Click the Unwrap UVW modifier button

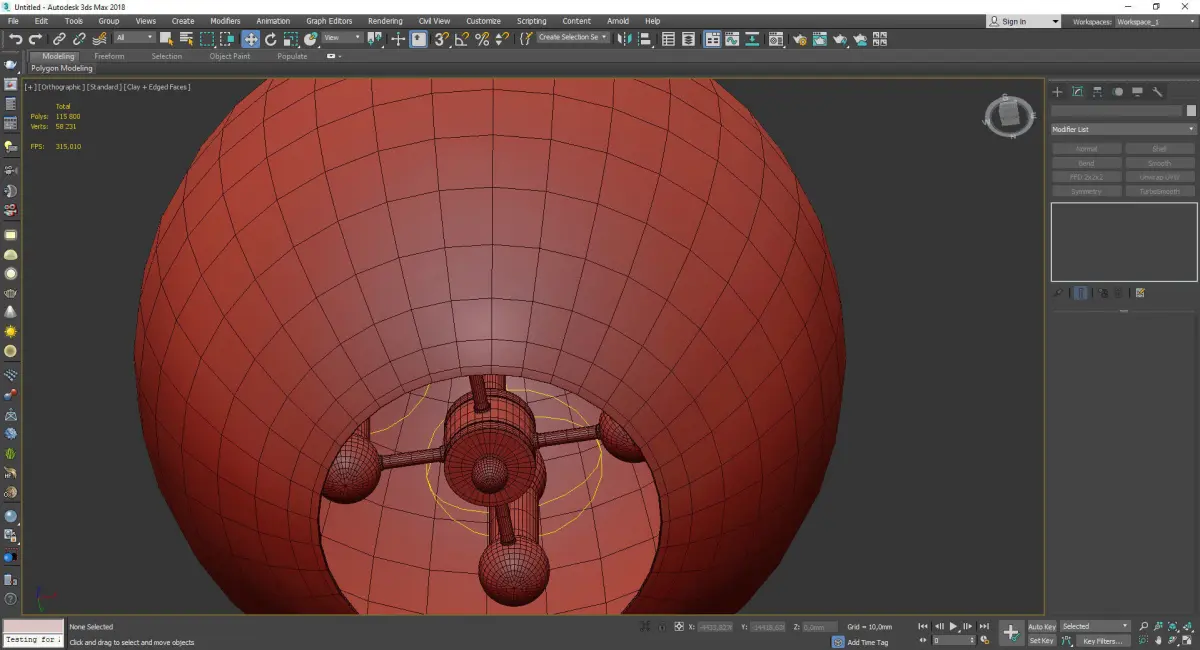(1160, 177)
